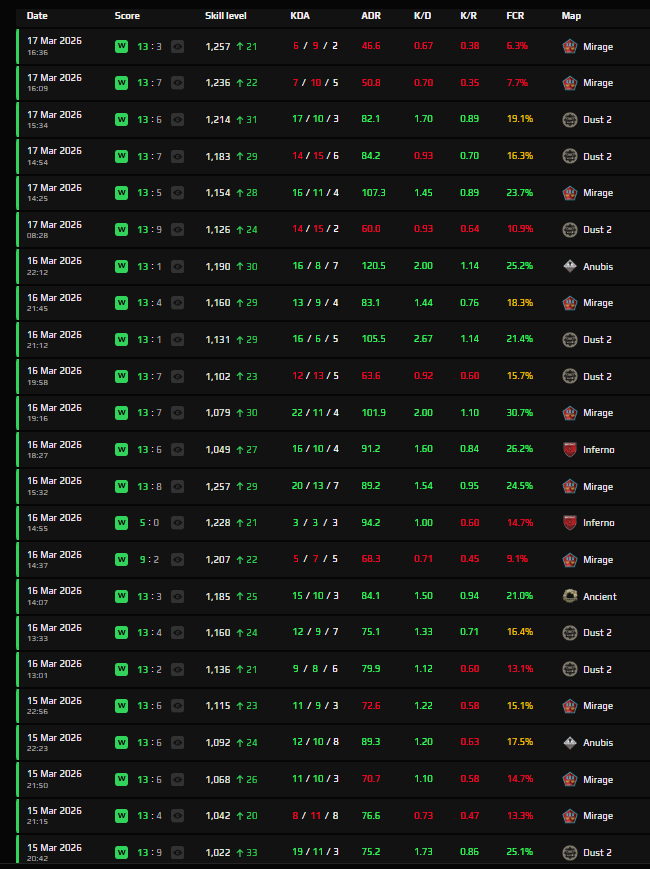
Task: Sort by the Skill level column header
Action: tap(226, 16)
